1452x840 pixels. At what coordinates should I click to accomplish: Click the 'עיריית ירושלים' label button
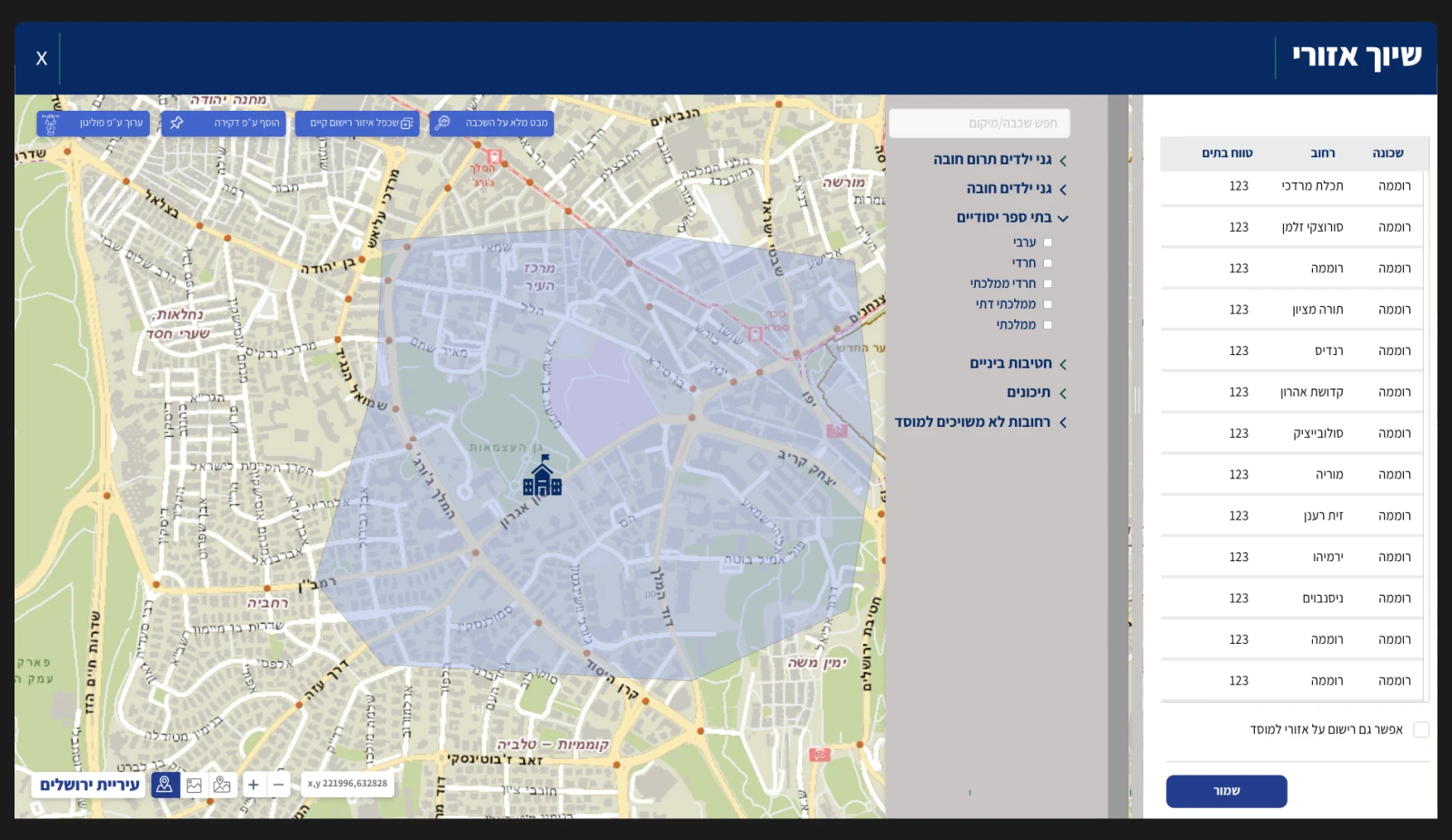coord(89,785)
